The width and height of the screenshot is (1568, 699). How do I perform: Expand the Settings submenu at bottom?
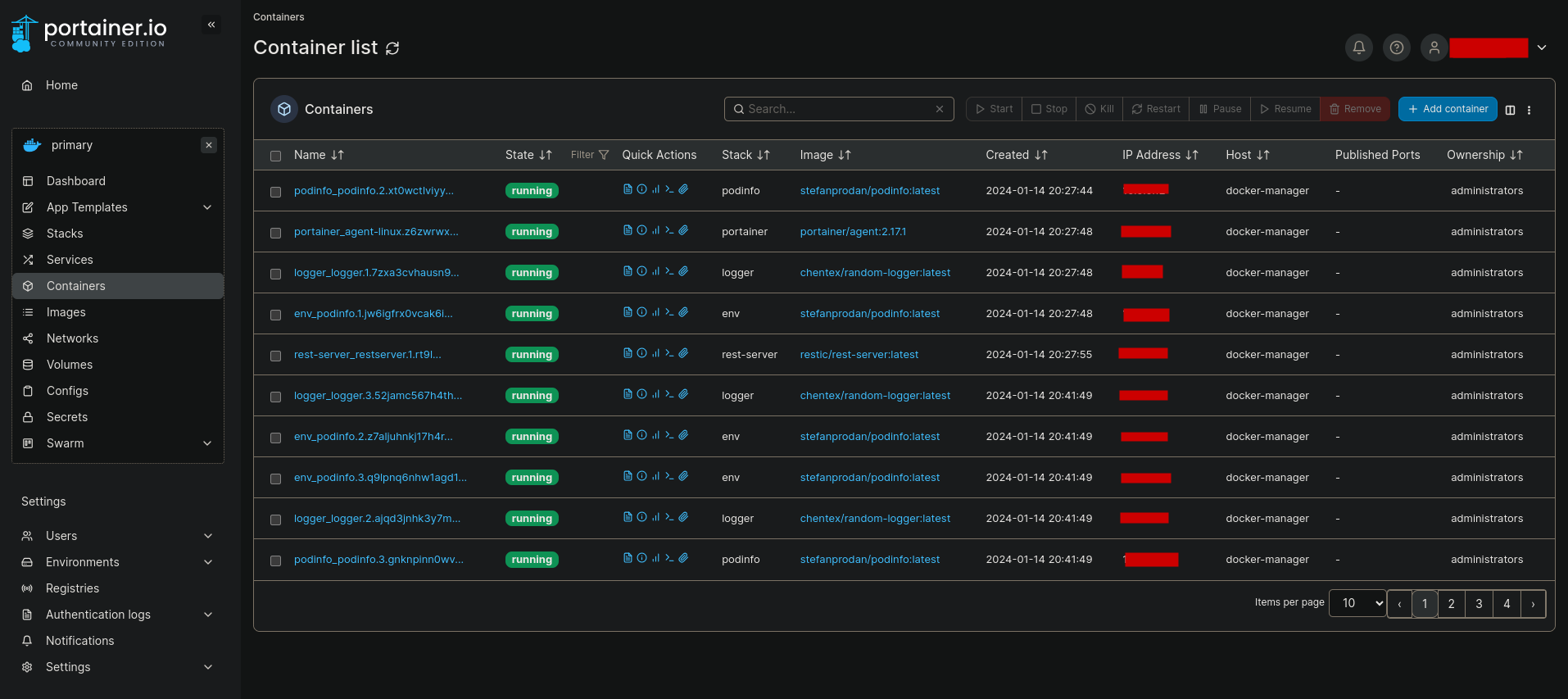[x=208, y=667]
